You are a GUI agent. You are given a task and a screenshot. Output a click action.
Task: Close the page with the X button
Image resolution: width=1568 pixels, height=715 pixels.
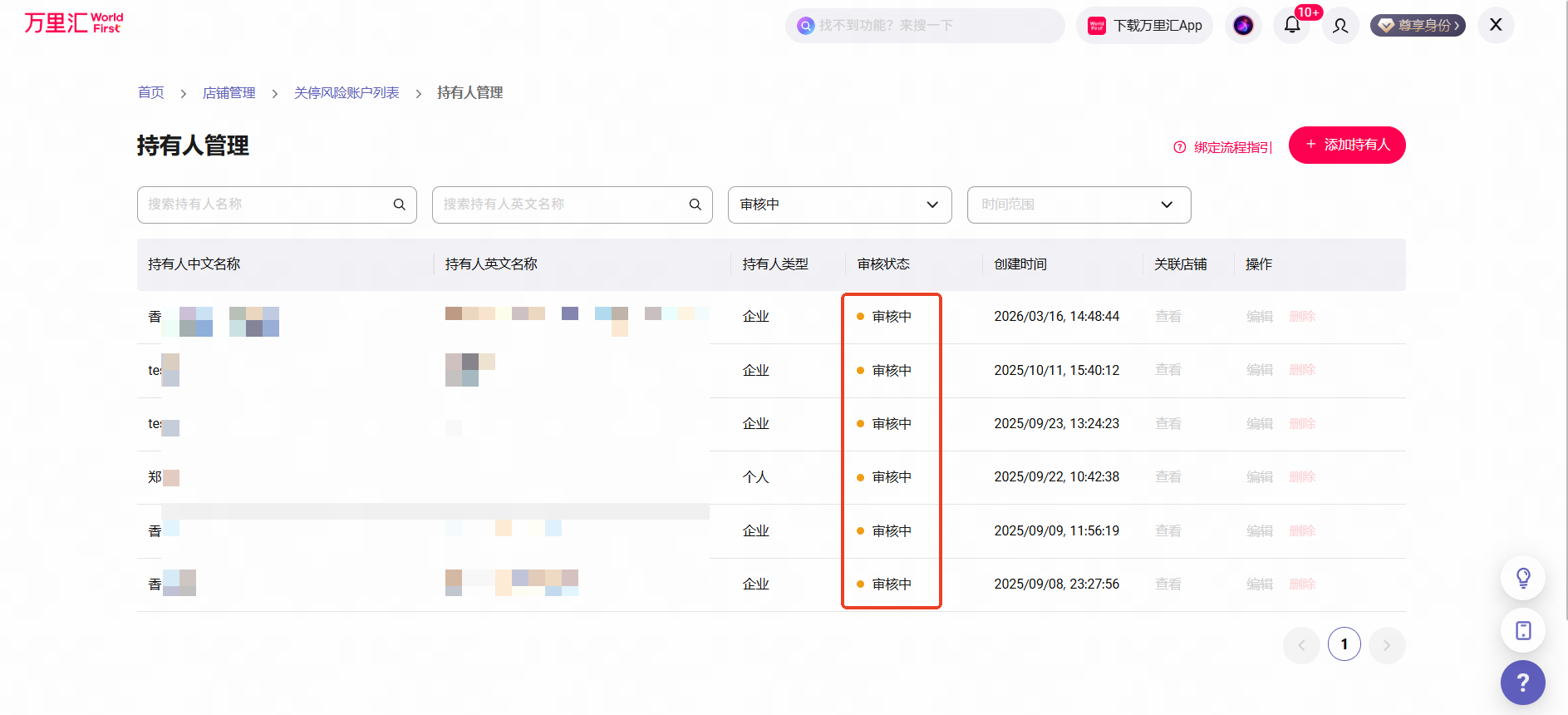pyautogui.click(x=1496, y=25)
